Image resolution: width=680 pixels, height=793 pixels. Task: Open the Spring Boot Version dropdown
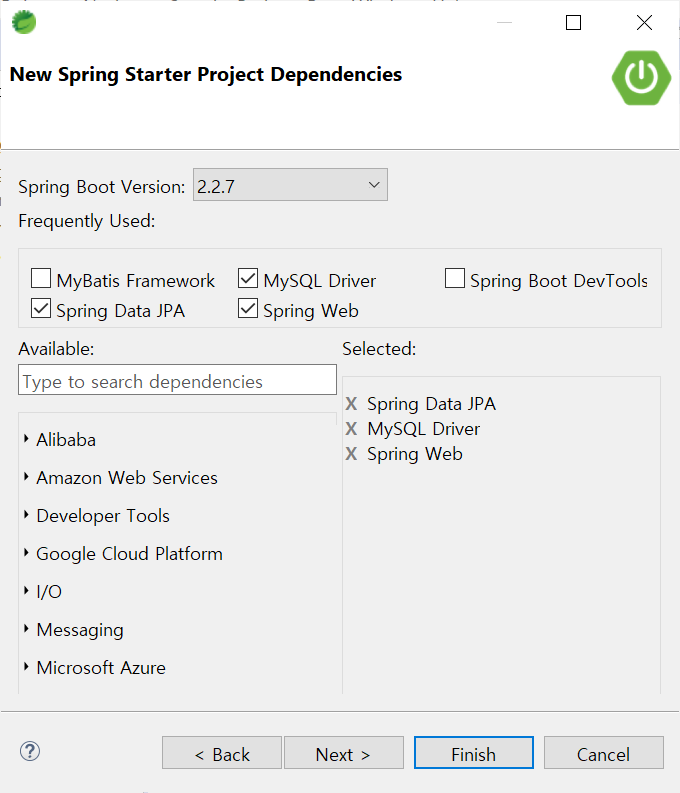click(x=290, y=185)
